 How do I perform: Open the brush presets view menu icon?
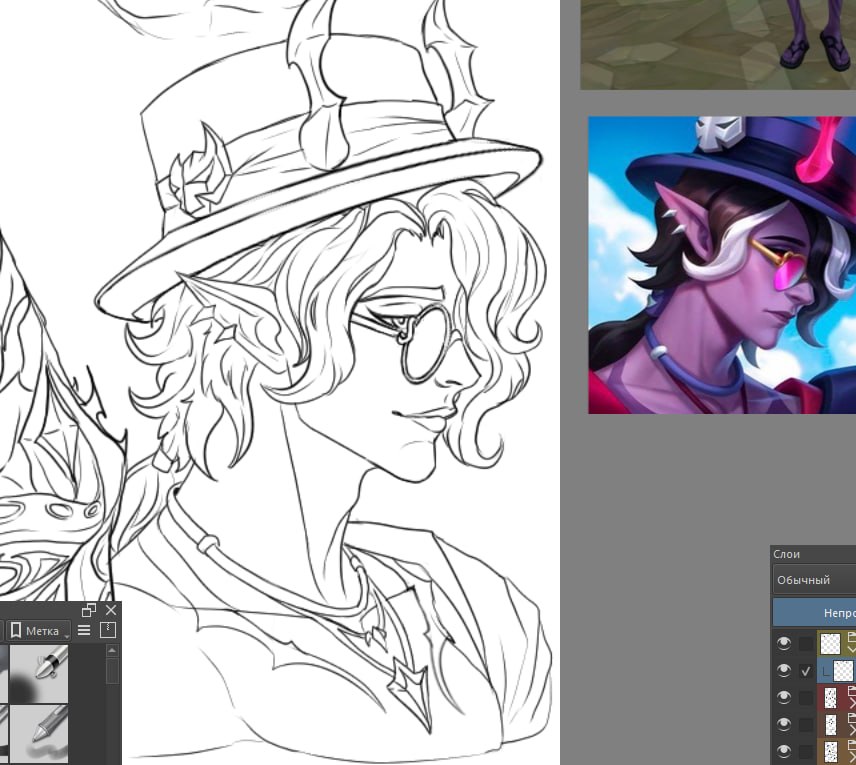84,631
